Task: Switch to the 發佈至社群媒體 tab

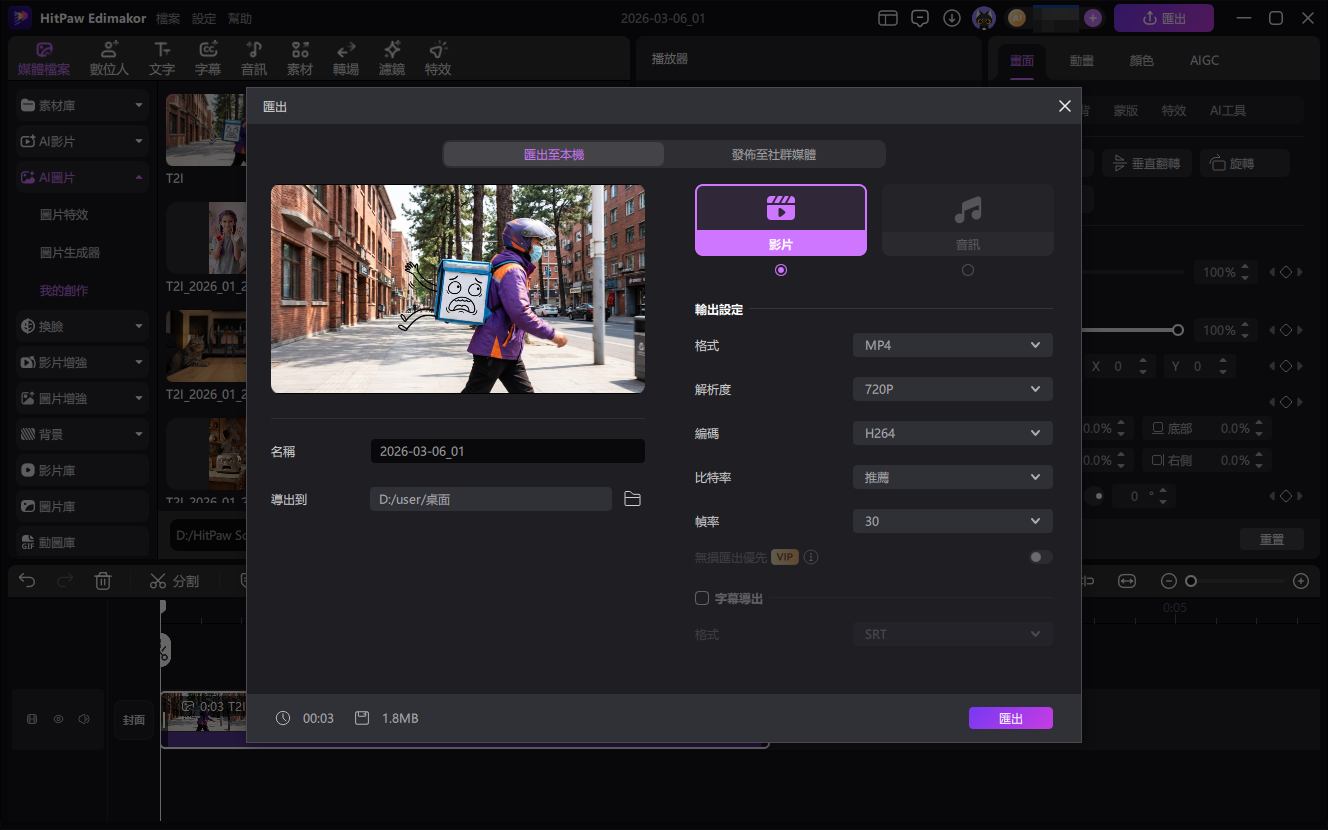Action: [x=773, y=155]
